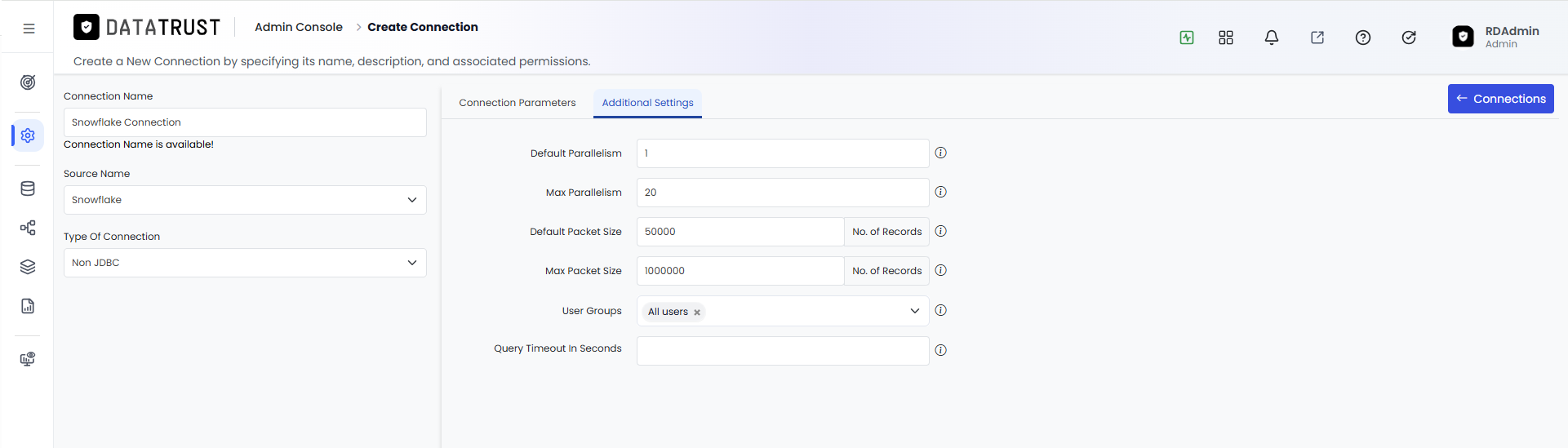
Task: Focus the Max Parallelism field
Action: pyautogui.click(x=783, y=193)
